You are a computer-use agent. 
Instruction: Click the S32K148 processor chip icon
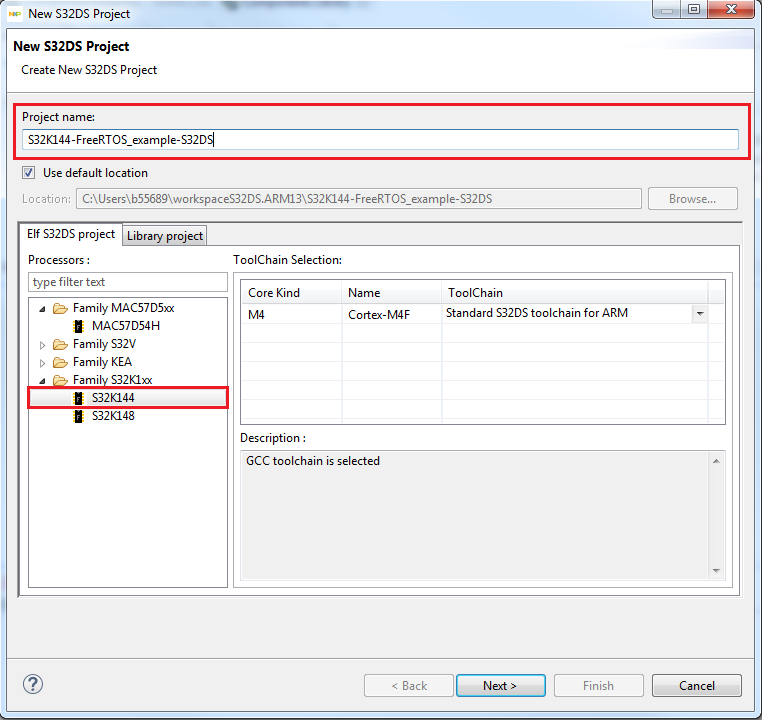[78, 416]
